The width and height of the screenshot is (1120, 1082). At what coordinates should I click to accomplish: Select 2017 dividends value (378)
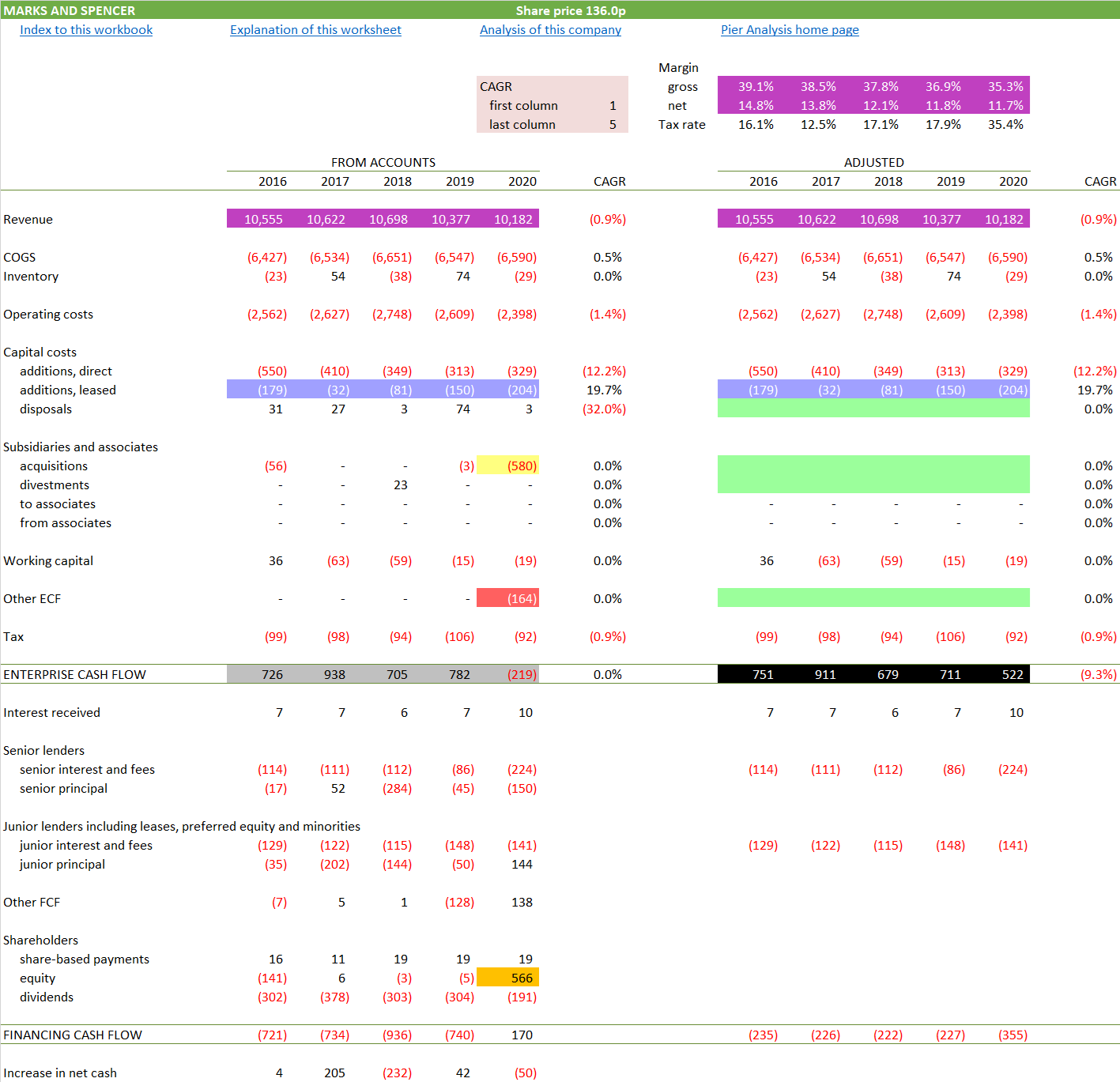[334, 997]
